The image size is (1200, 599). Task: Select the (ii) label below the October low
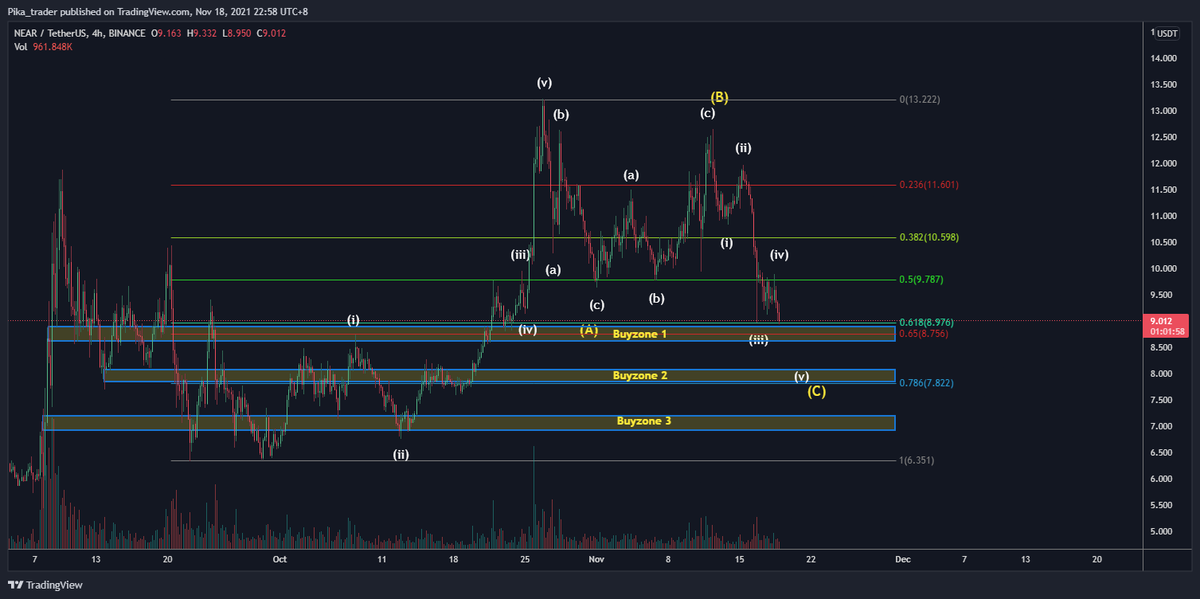pos(401,454)
